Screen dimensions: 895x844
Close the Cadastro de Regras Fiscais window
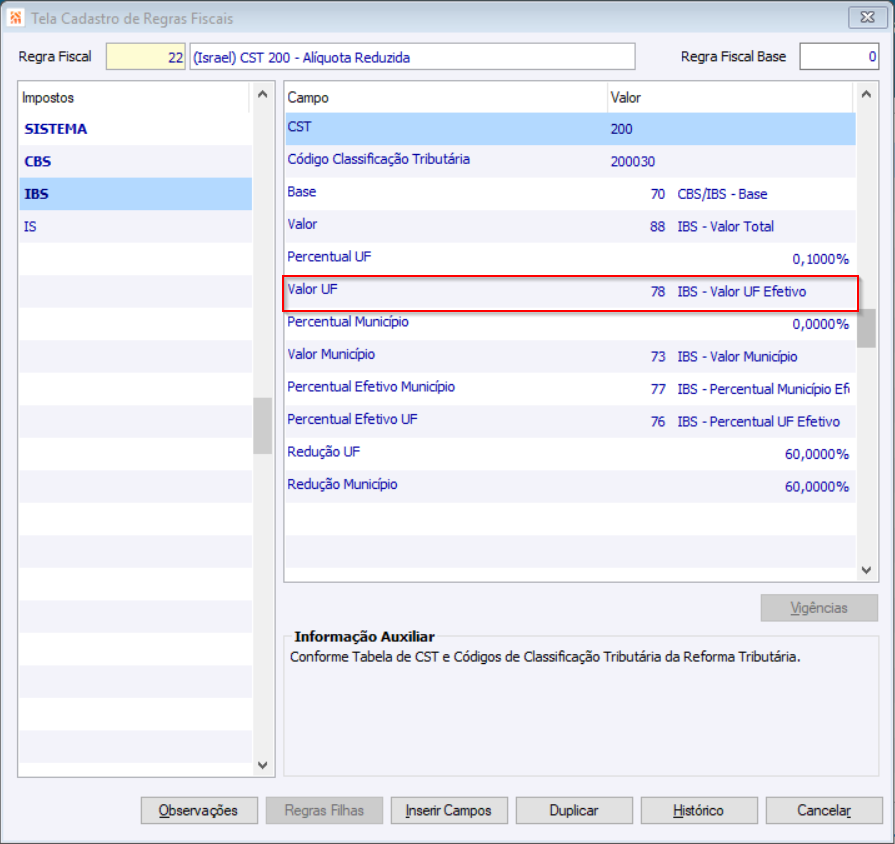(x=867, y=17)
